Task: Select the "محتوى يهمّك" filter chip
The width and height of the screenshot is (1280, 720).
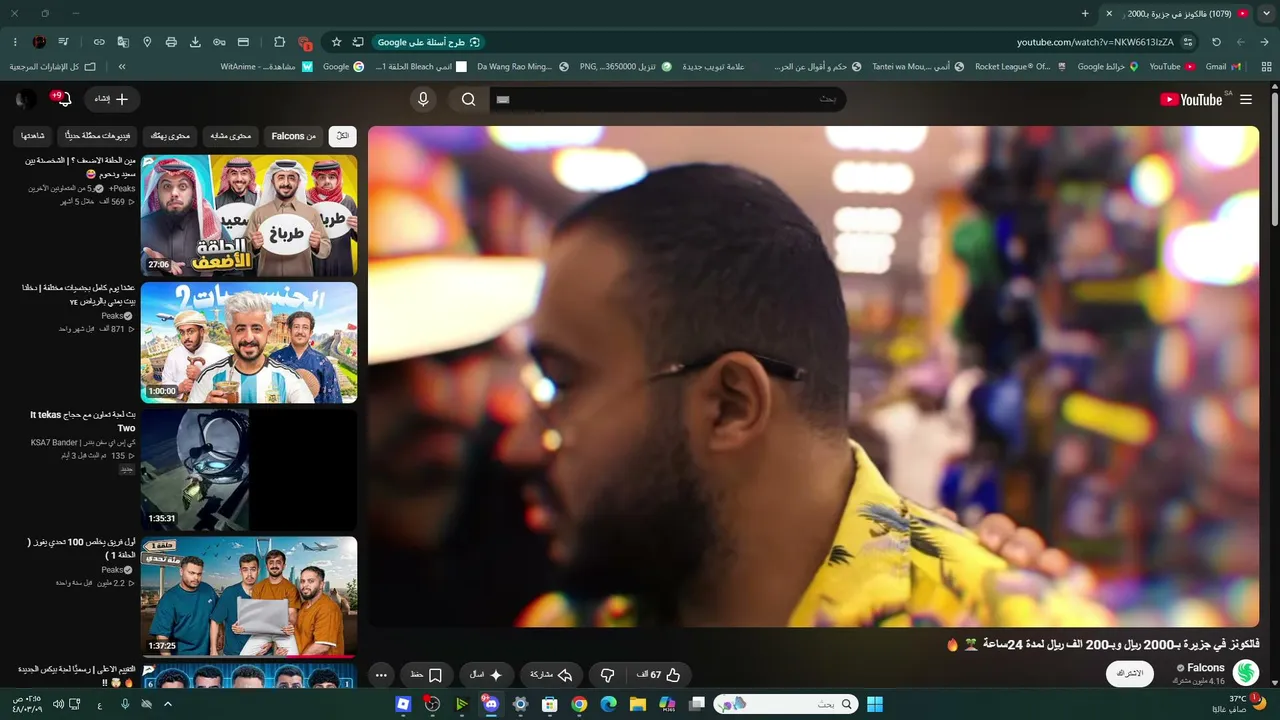Action: coord(171,136)
